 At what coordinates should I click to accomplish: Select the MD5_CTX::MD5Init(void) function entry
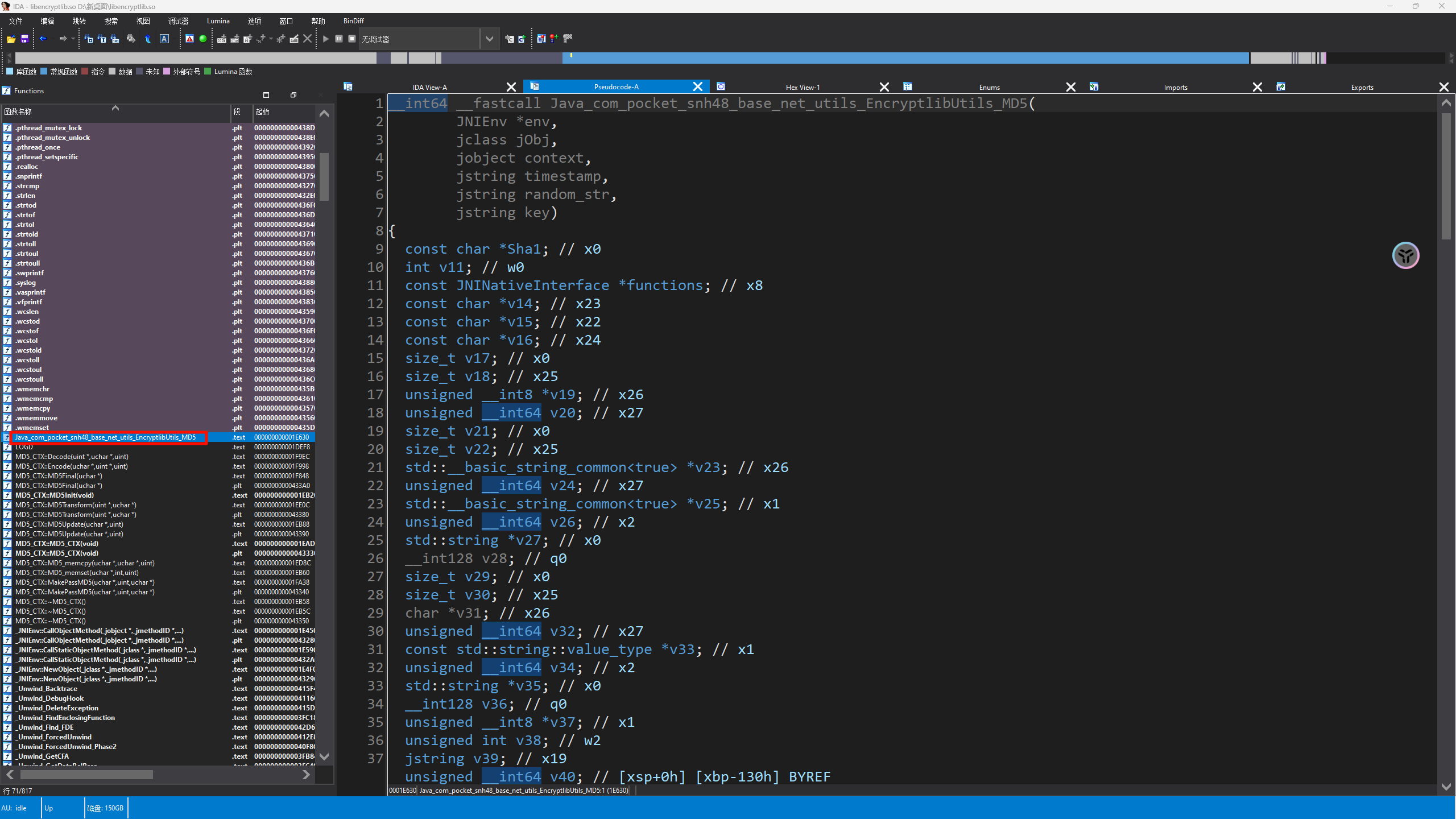coord(55,495)
